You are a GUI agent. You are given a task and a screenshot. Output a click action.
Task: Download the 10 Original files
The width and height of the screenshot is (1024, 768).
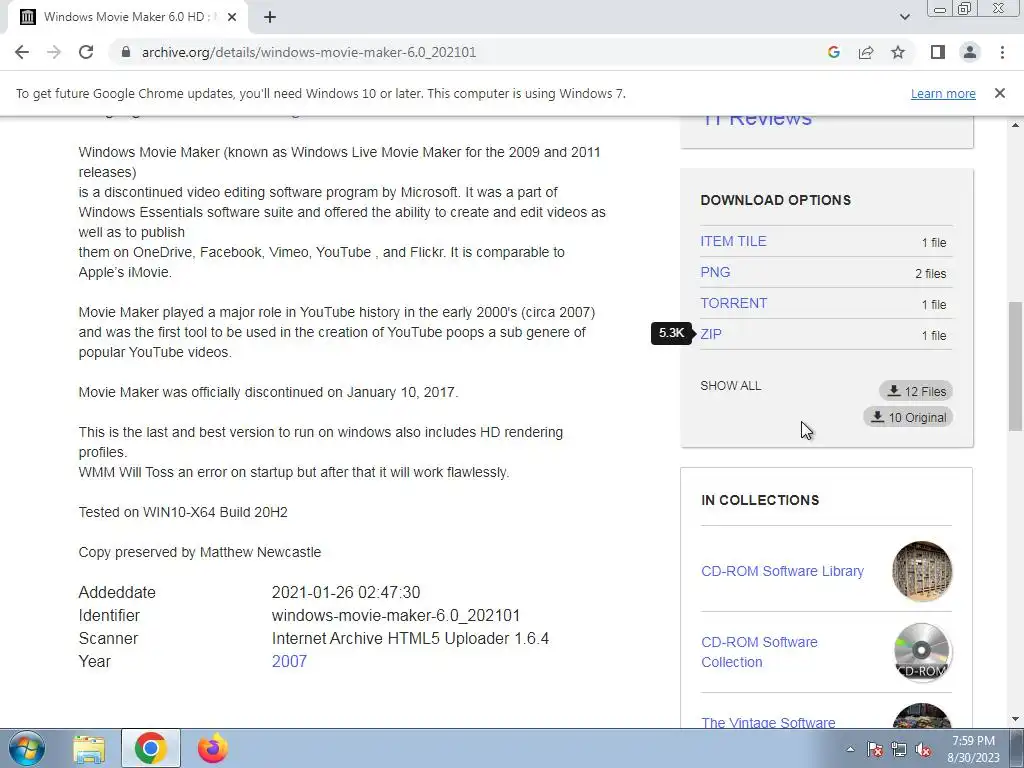(x=908, y=417)
